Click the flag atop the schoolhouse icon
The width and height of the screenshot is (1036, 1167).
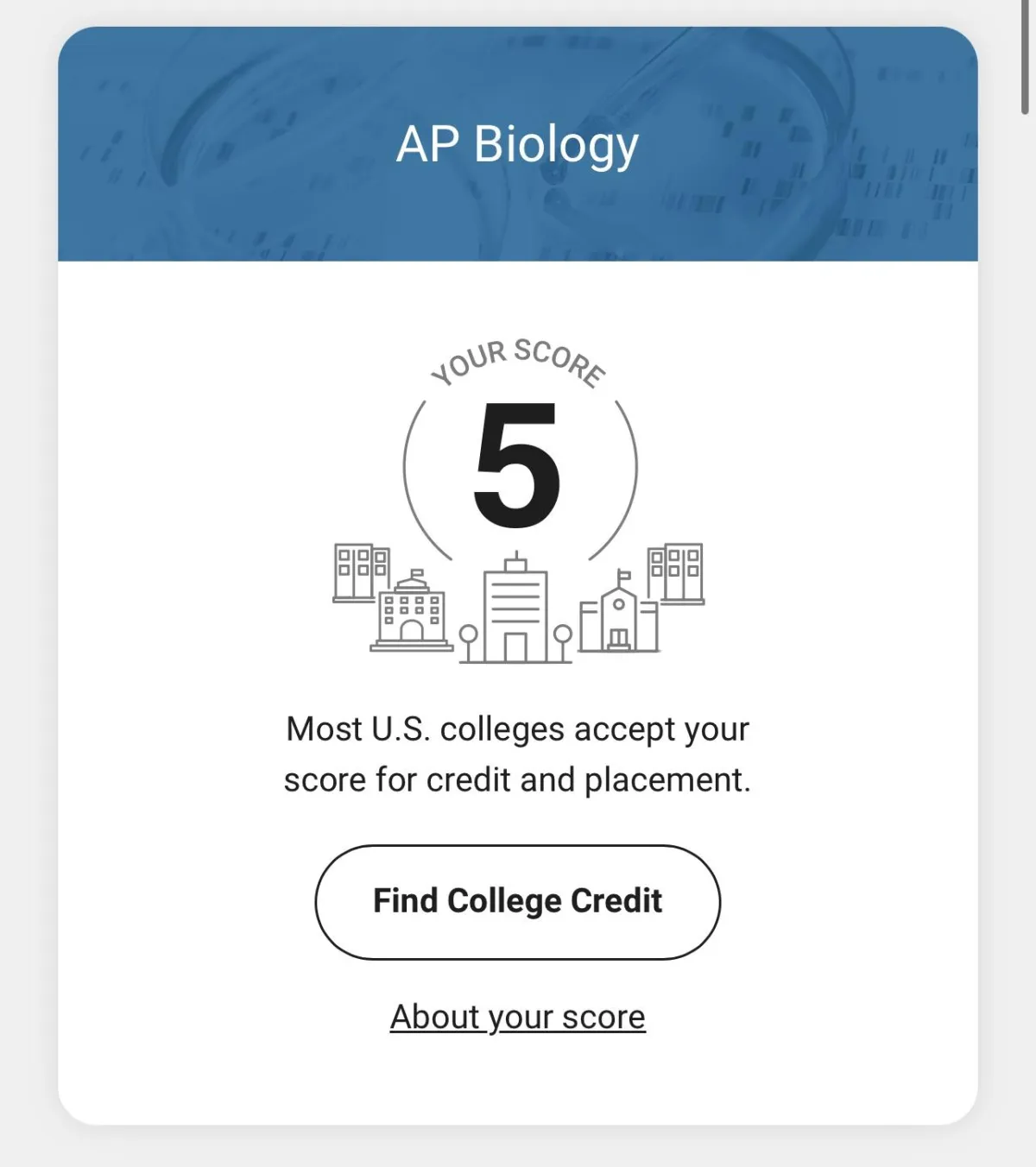pos(624,576)
